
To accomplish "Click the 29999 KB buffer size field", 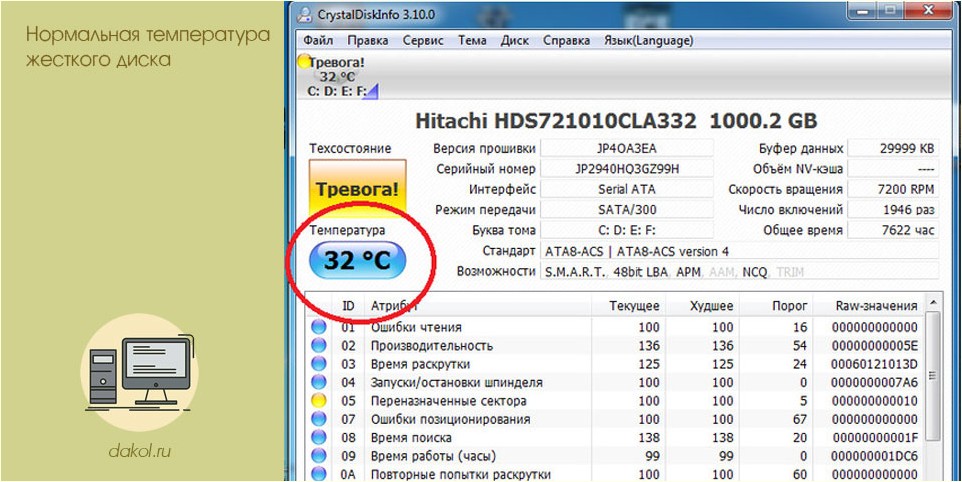I will click(893, 148).
